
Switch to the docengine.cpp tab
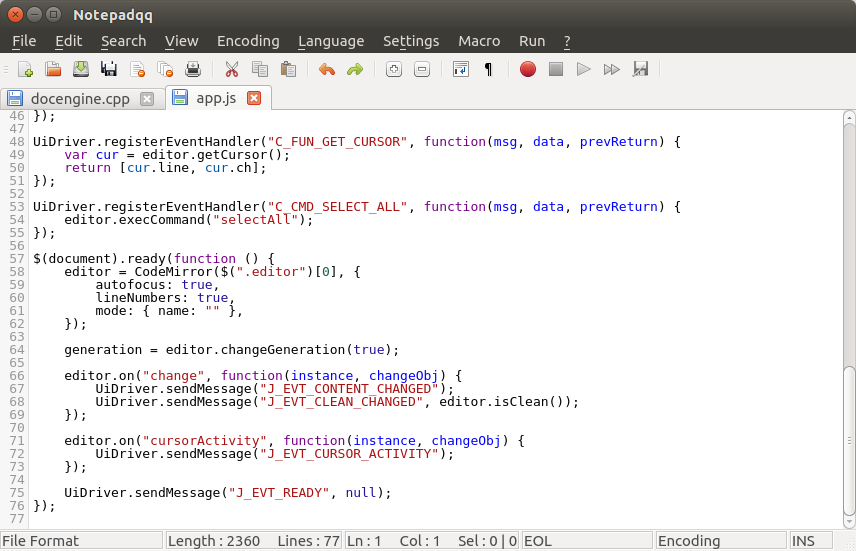(x=80, y=98)
